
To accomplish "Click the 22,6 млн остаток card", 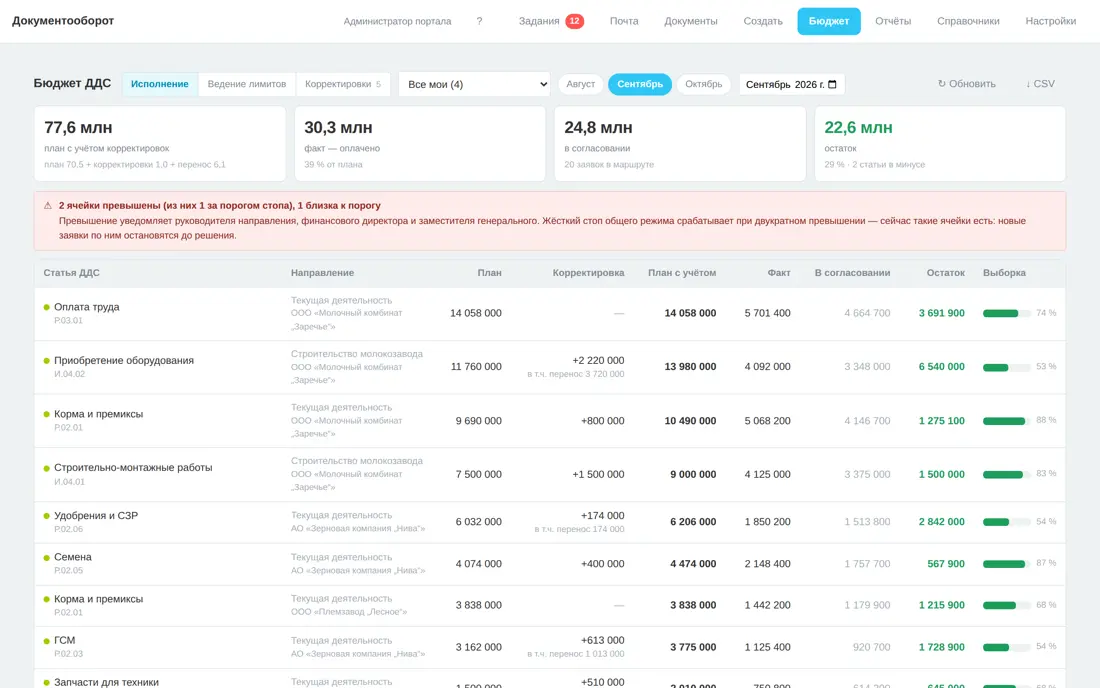I will click(940, 144).
